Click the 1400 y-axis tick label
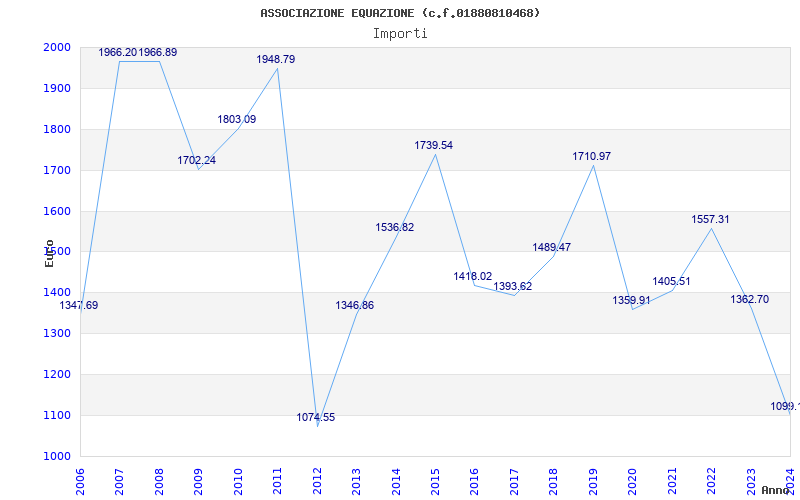Screen dimensions: 800x500 pyautogui.click(x=57, y=292)
